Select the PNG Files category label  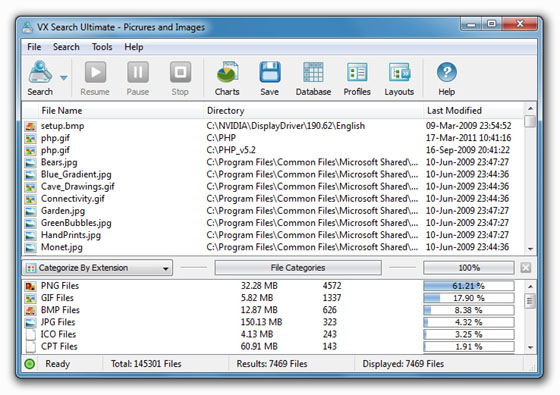point(60,286)
